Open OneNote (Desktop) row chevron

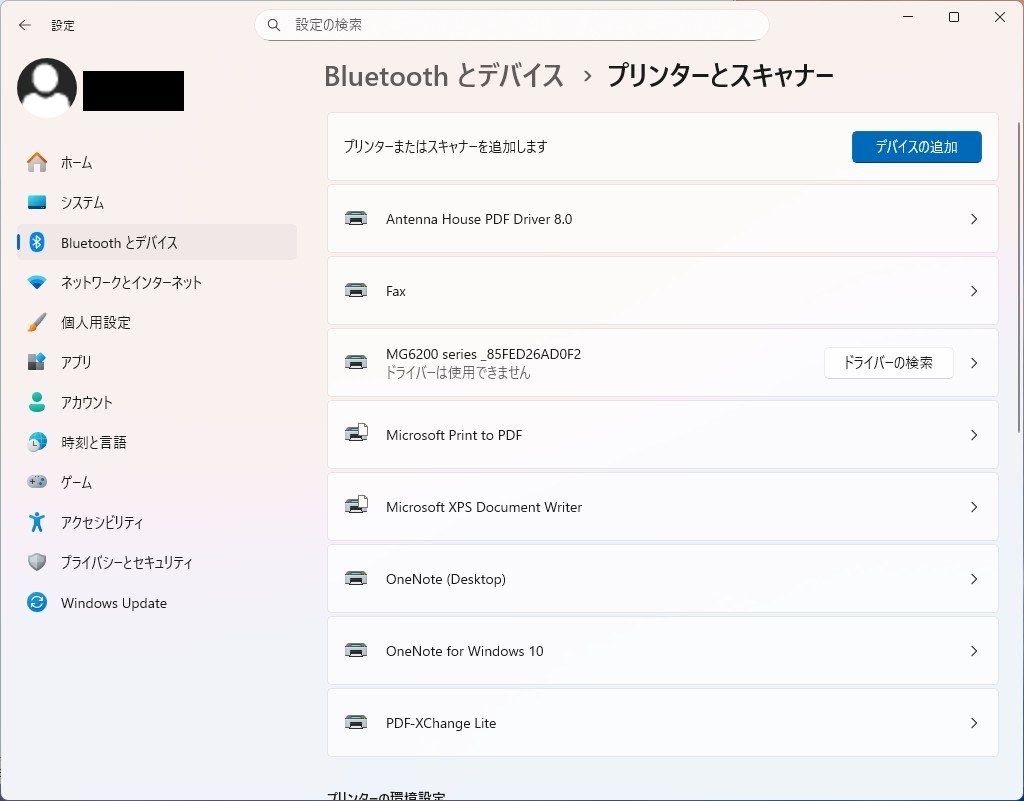(x=974, y=578)
